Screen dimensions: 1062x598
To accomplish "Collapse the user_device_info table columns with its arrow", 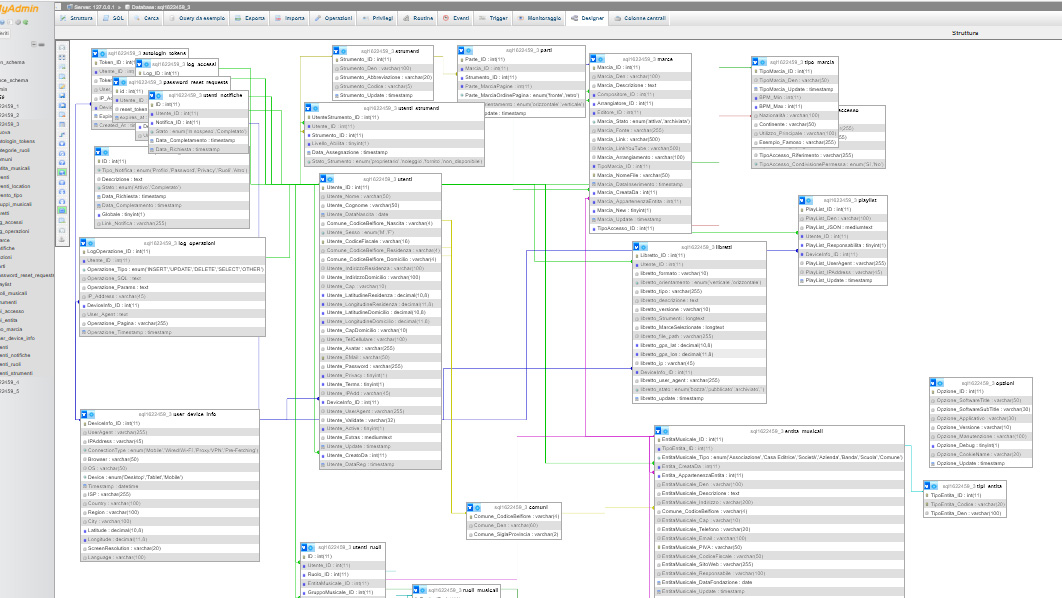I will (84, 414).
